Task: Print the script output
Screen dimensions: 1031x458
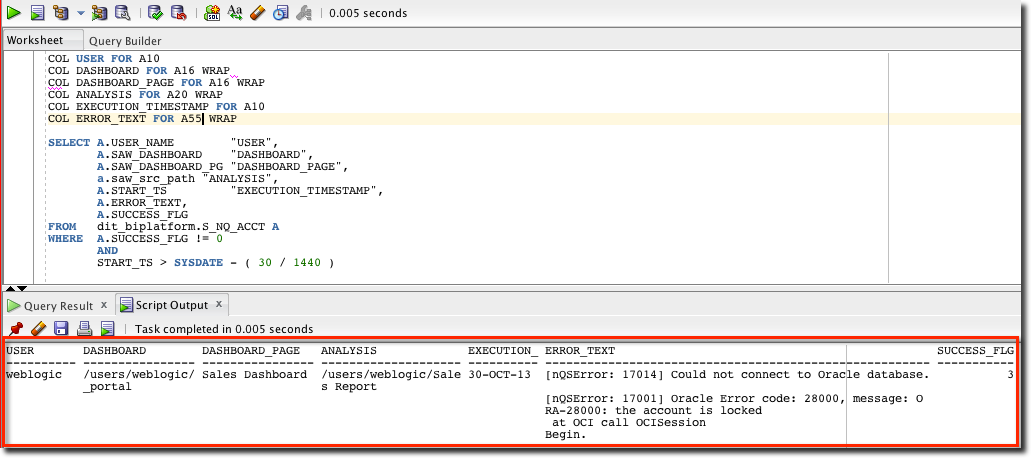Action: 84,328
